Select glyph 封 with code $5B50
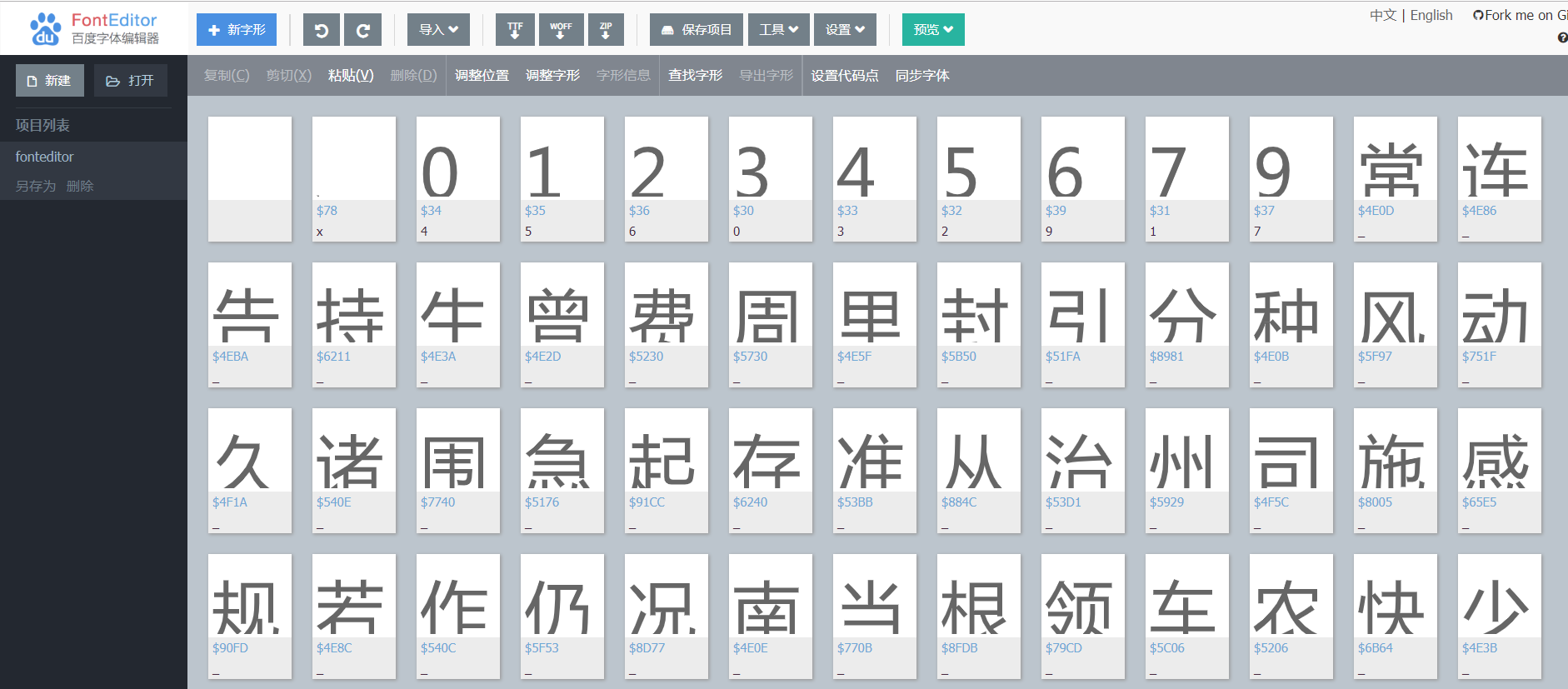 click(x=979, y=325)
